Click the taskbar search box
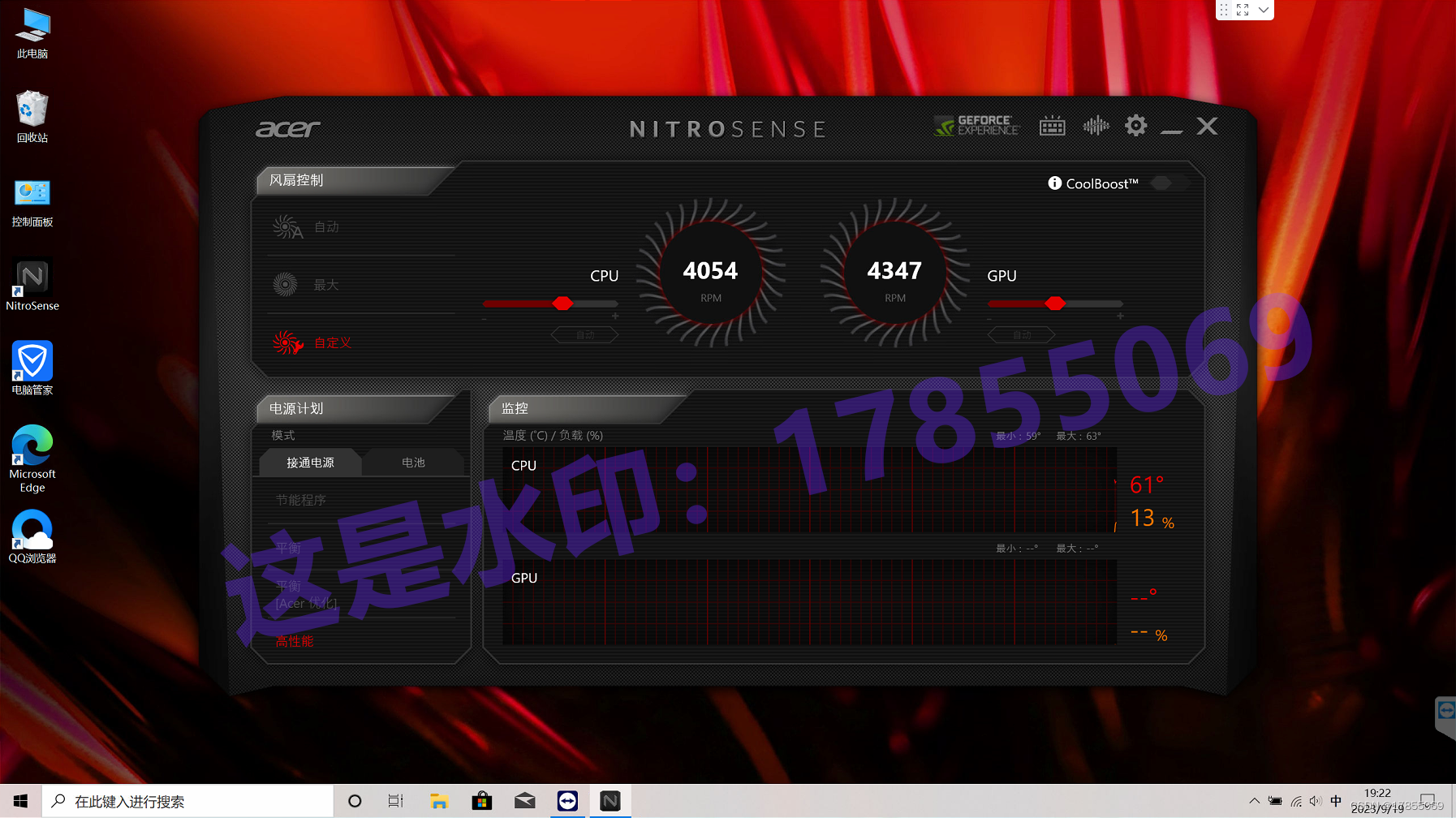The width and height of the screenshot is (1456, 818). pos(187,801)
